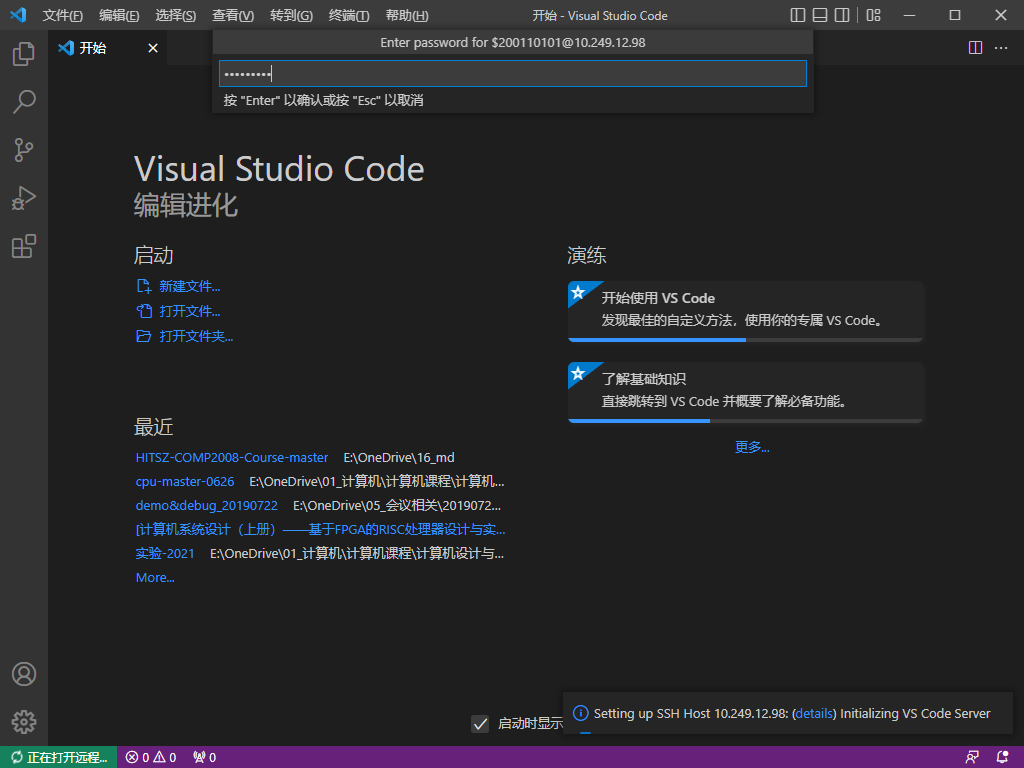This screenshot has width=1024, height=768.
Task: Open the Manage gear icon
Action: 24,721
